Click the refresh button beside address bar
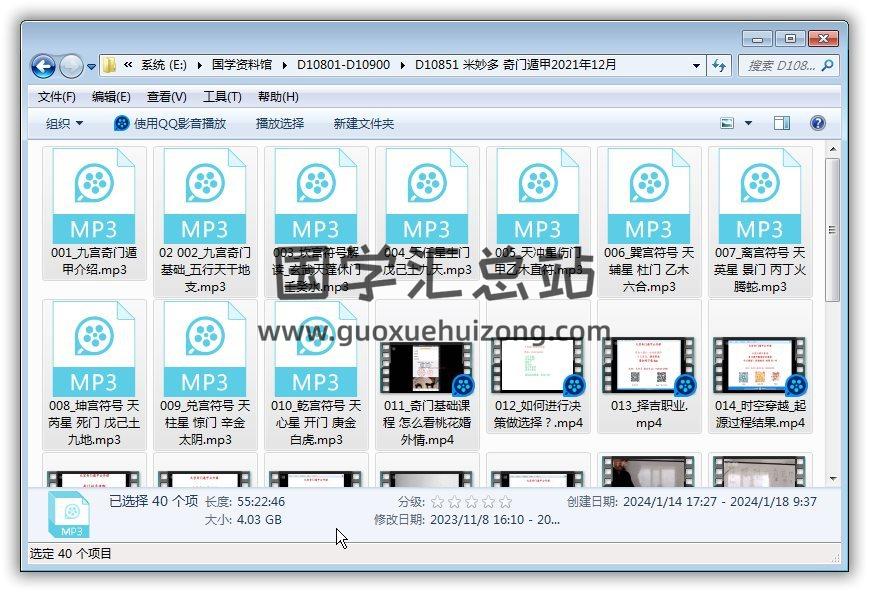 pyautogui.click(x=719, y=66)
